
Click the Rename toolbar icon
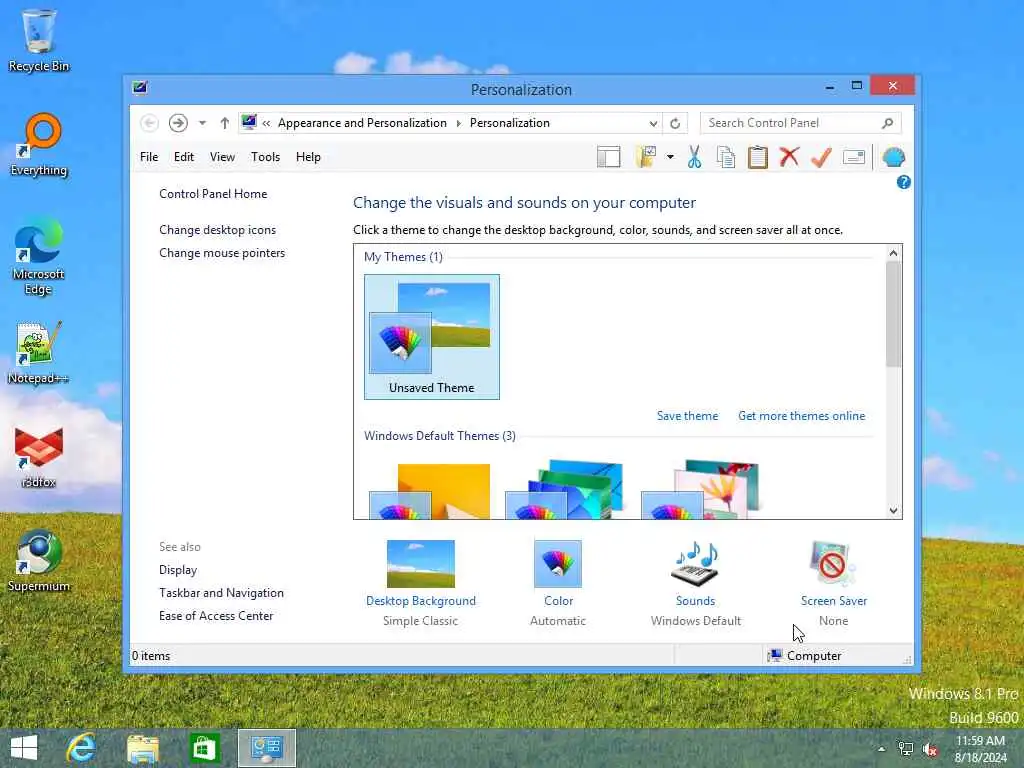coord(854,157)
